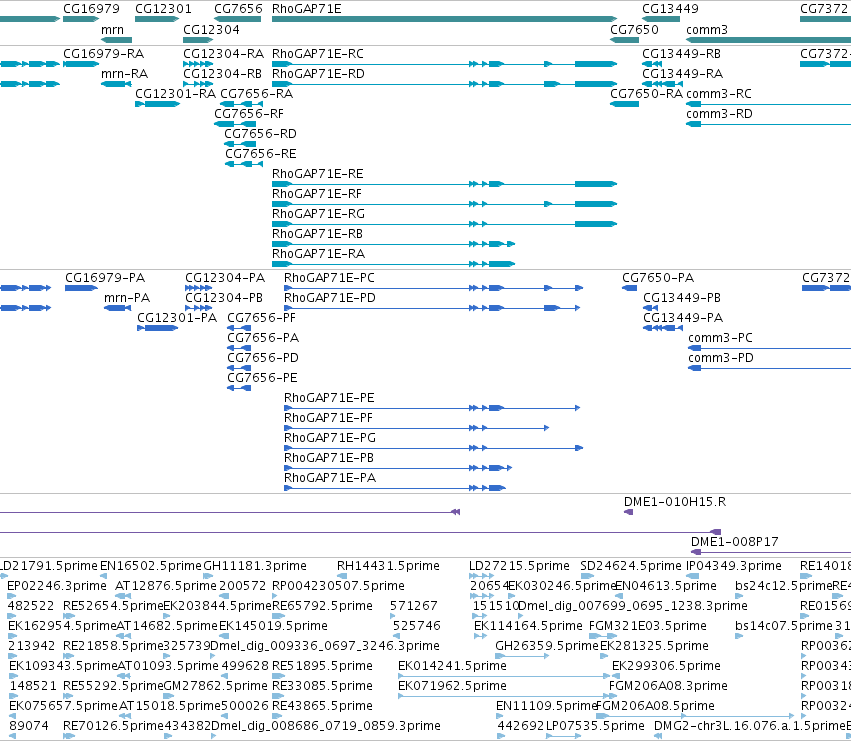Click transcript CG12304-RA
The height and width of the screenshot is (741, 851).
point(223,54)
